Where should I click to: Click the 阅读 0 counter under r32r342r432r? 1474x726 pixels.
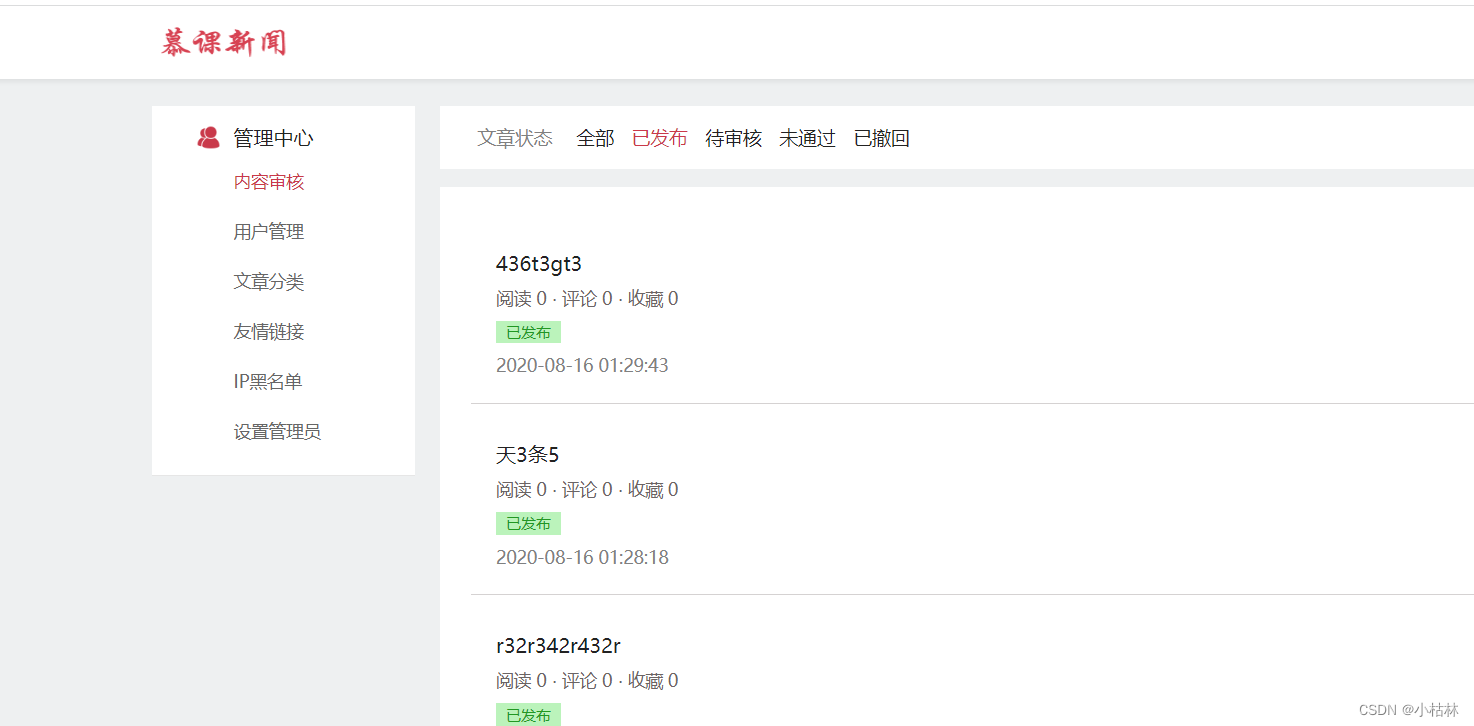click(522, 680)
